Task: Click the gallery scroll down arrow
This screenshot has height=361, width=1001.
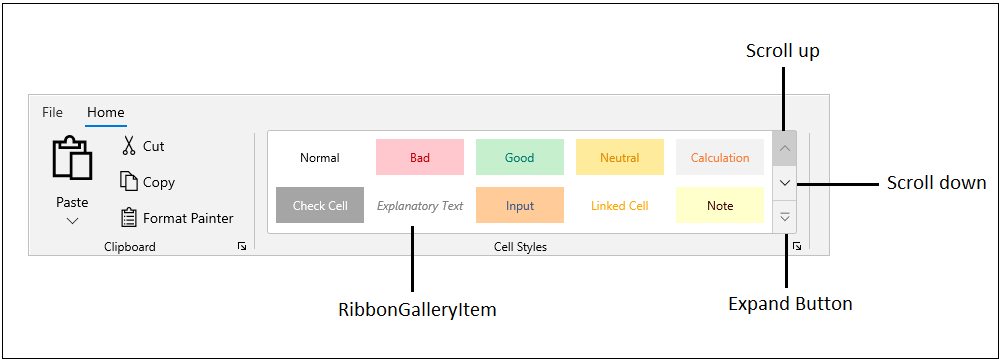Action: [785, 183]
